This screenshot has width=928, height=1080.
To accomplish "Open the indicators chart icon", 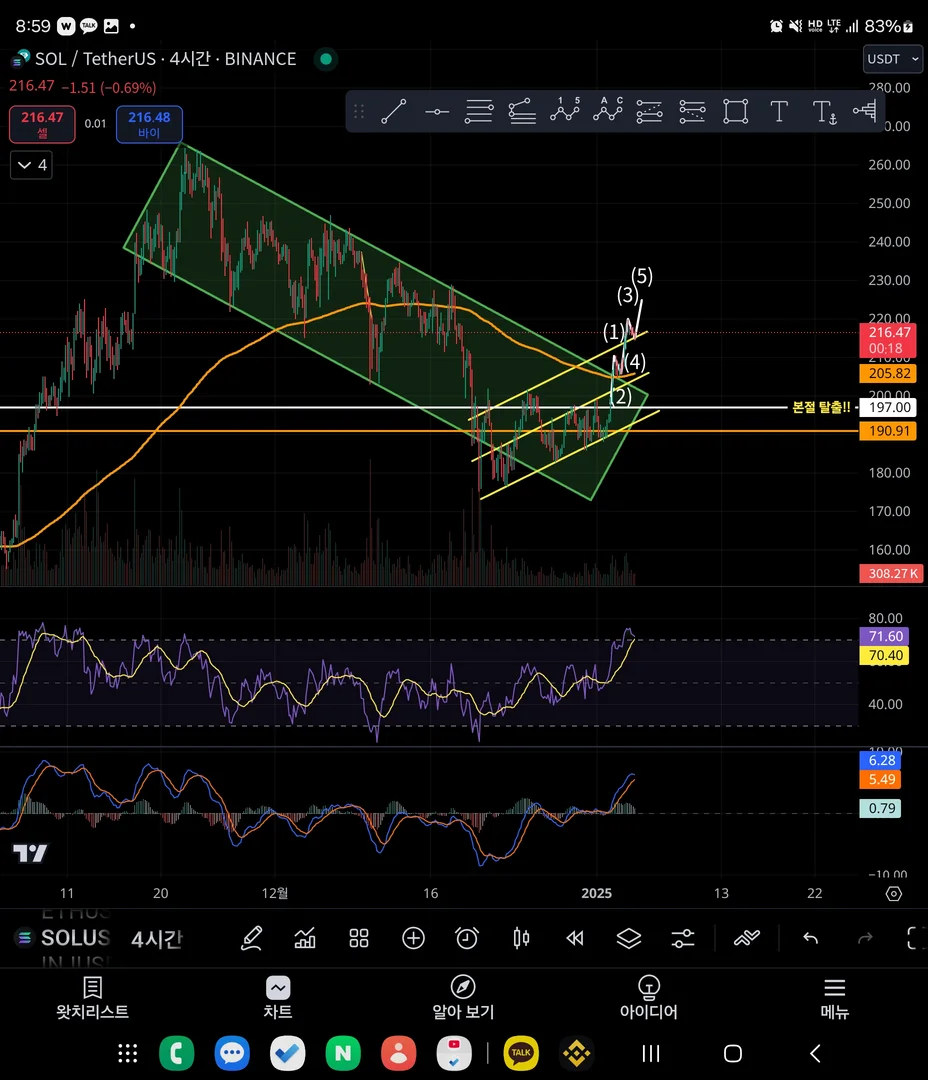I will [305, 938].
